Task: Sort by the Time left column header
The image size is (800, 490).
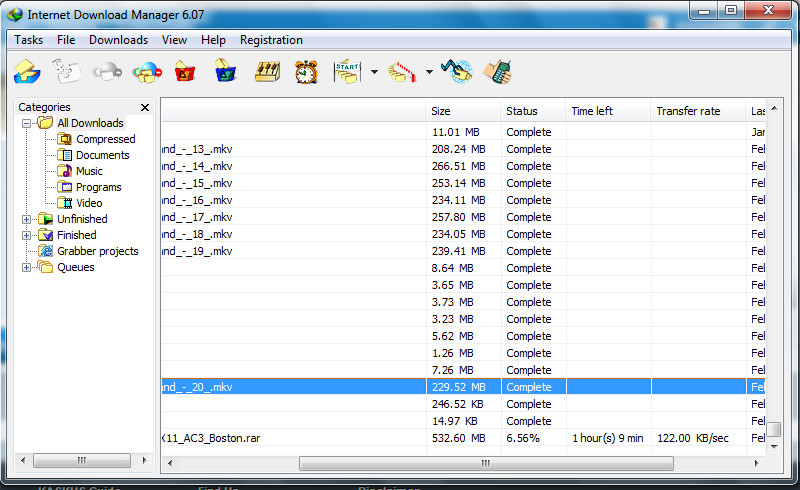Action: [x=608, y=111]
